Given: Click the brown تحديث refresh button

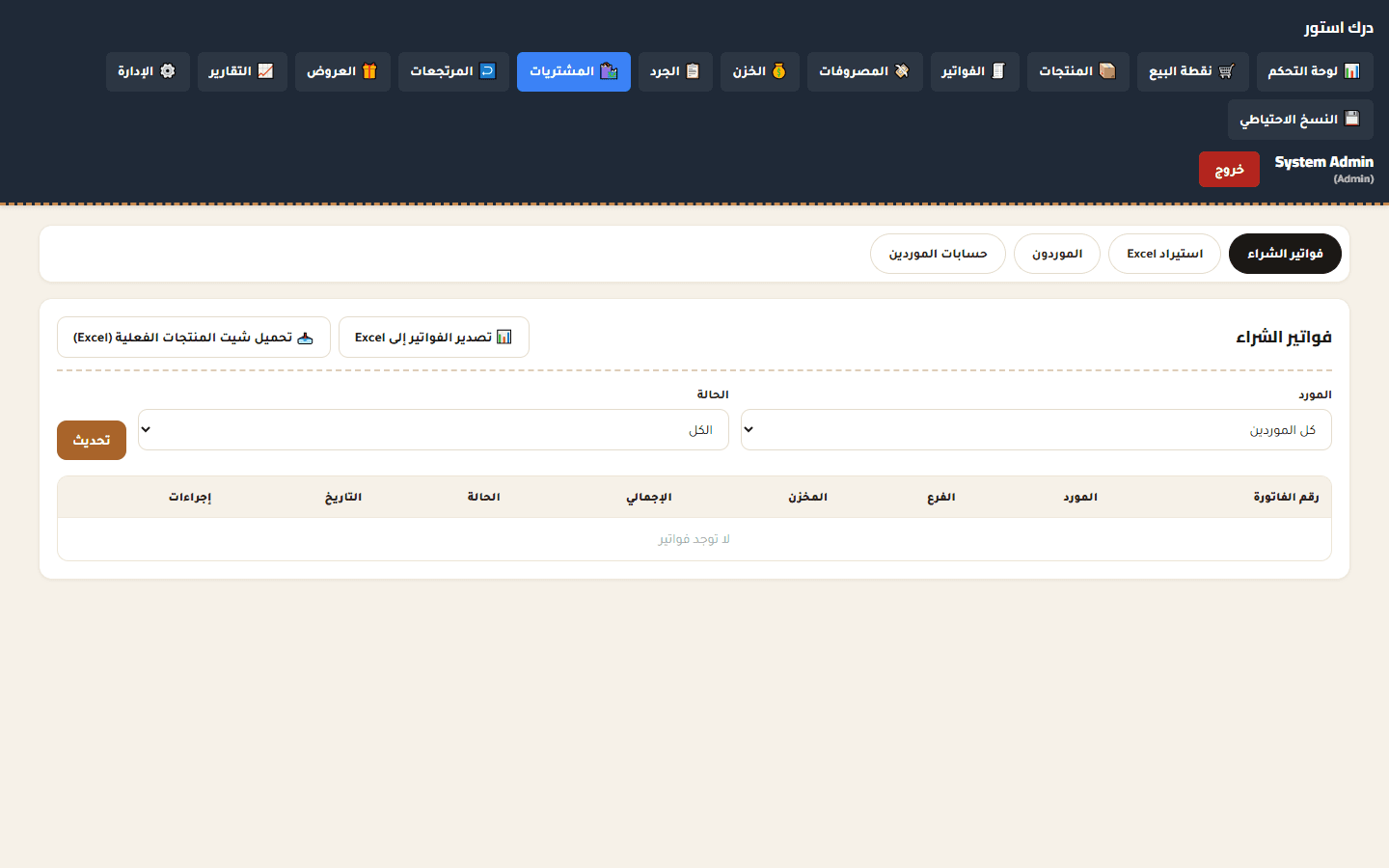Looking at the screenshot, I should click(x=92, y=440).
